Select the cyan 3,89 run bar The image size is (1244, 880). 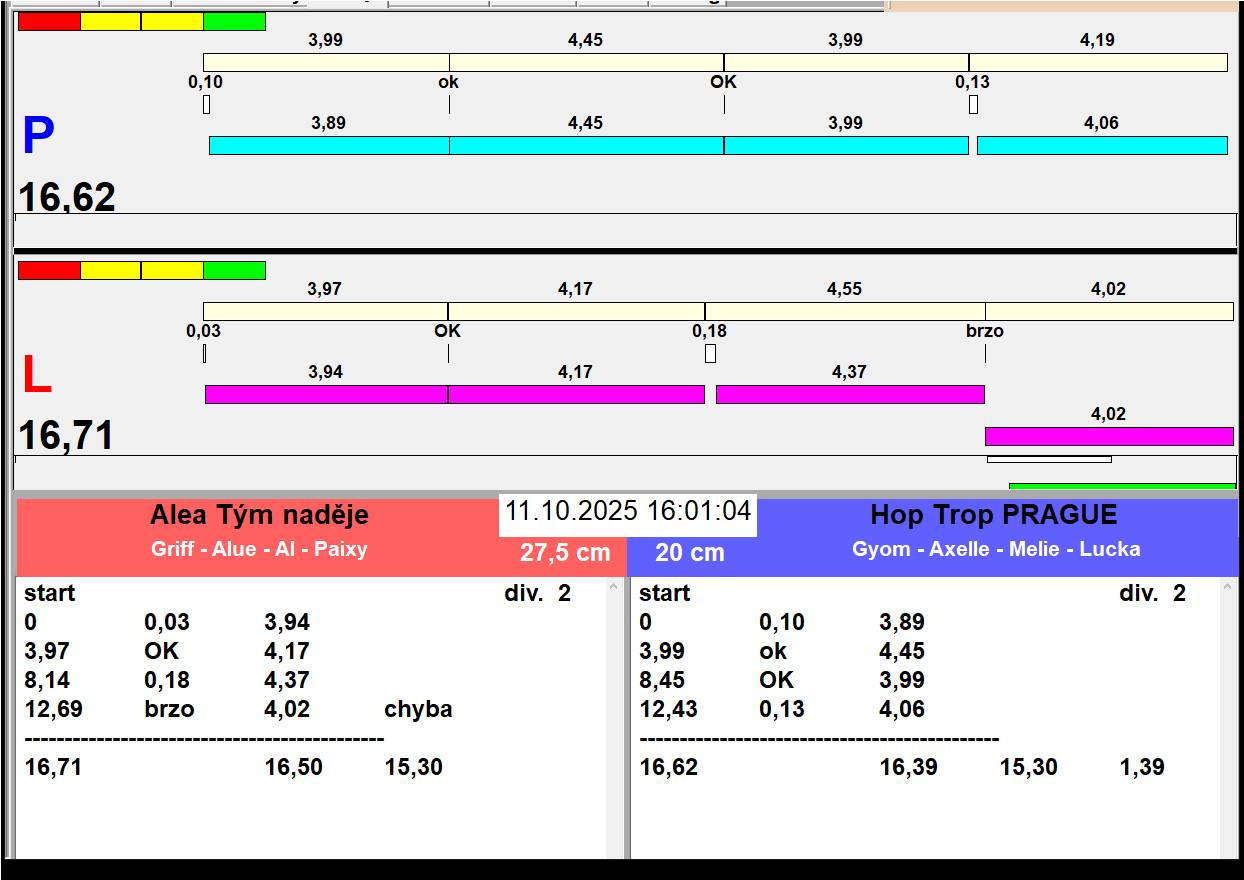point(329,145)
